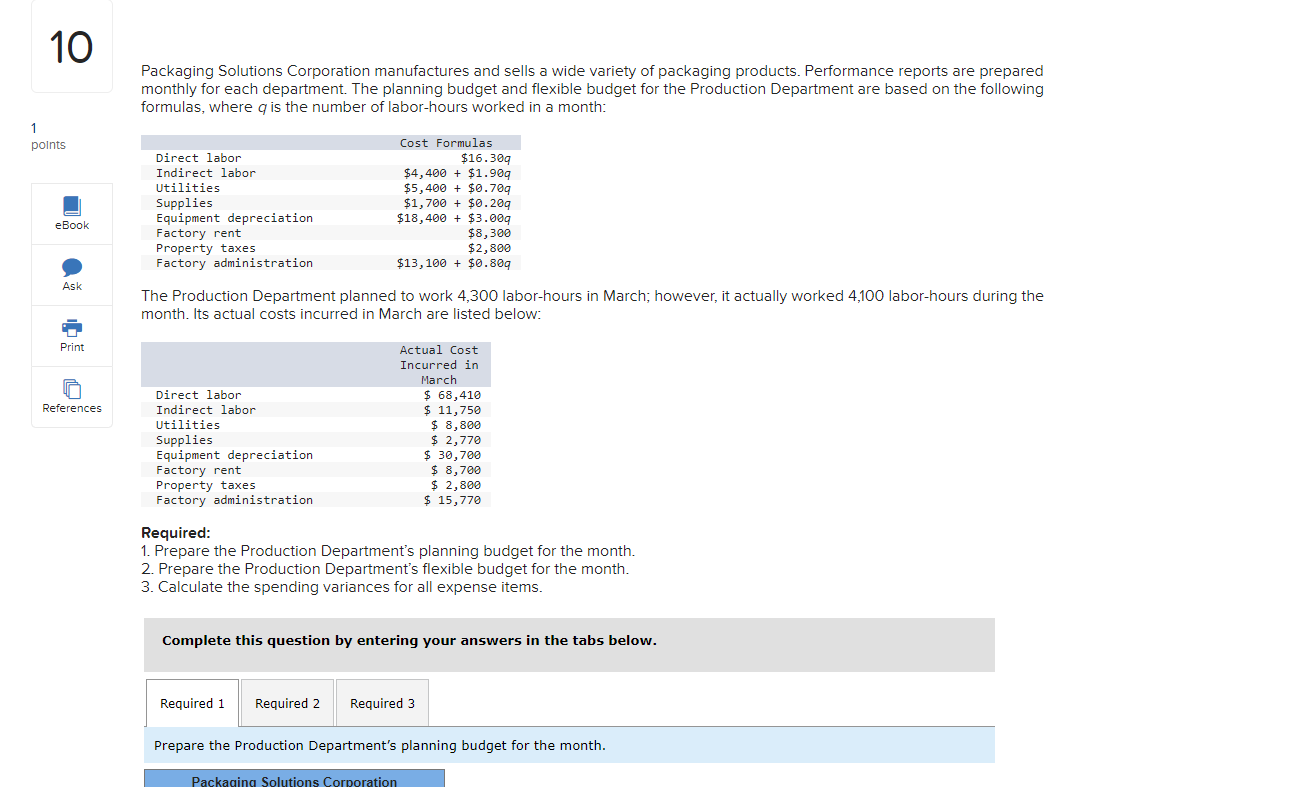Viewport: 1296px width, 787px height.
Task: Click requirement 1 planning budget text
Action: tap(388, 551)
